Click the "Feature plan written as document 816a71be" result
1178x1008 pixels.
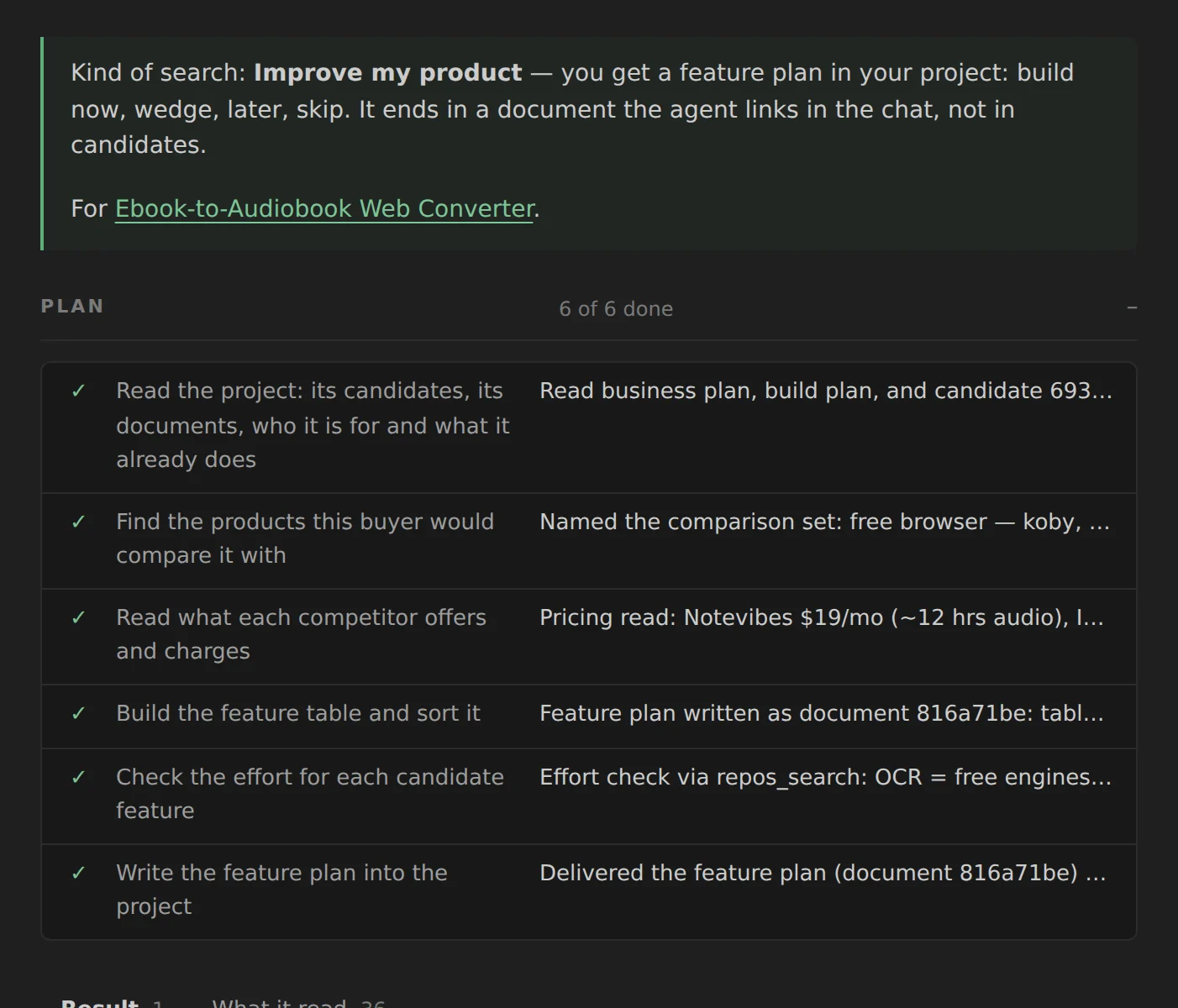pyautogui.click(x=822, y=713)
